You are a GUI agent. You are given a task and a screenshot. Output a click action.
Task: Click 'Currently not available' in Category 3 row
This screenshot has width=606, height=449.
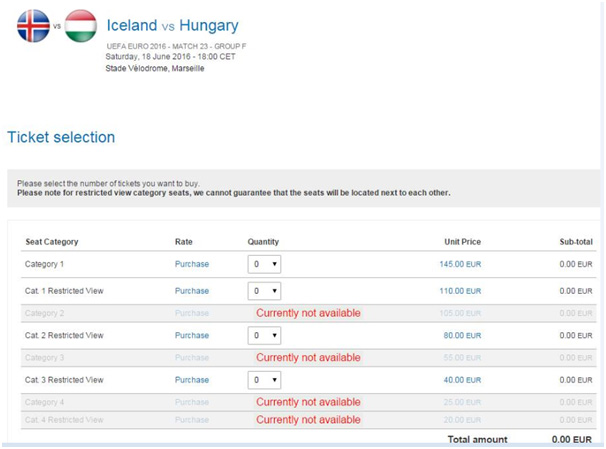click(x=308, y=357)
